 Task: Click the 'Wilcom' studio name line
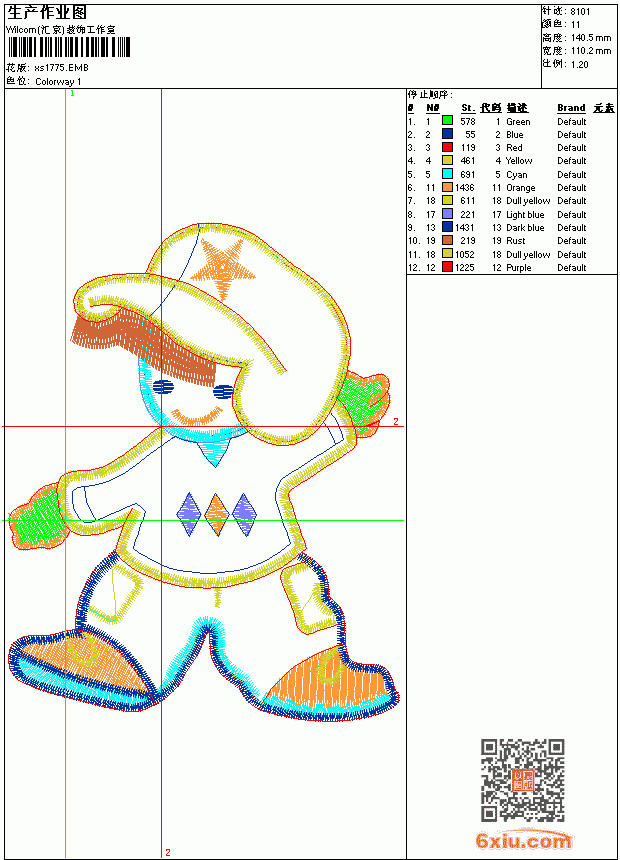[x=60, y=30]
